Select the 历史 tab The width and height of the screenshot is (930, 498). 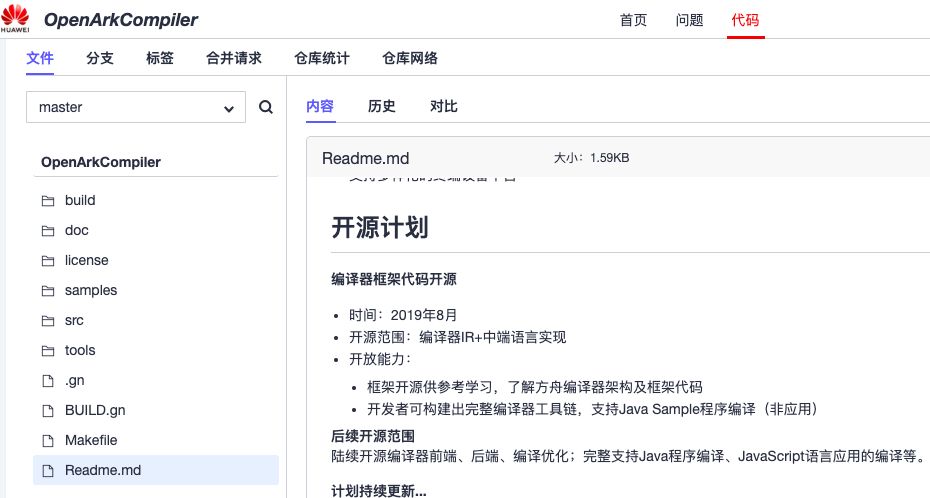coord(381,106)
